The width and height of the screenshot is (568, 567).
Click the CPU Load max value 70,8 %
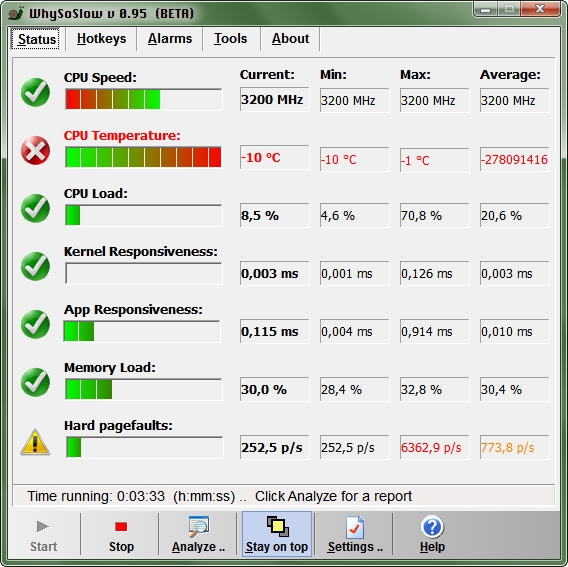point(434,215)
